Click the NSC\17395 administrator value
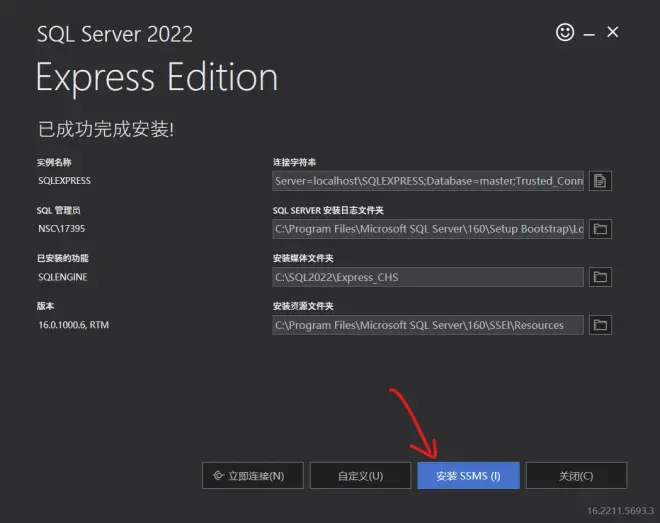This screenshot has width=660, height=523. (x=61, y=228)
